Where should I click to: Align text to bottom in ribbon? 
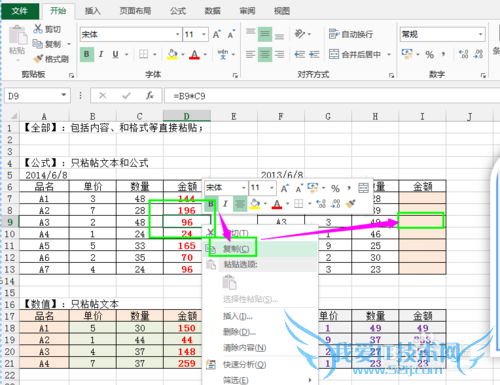point(280,35)
